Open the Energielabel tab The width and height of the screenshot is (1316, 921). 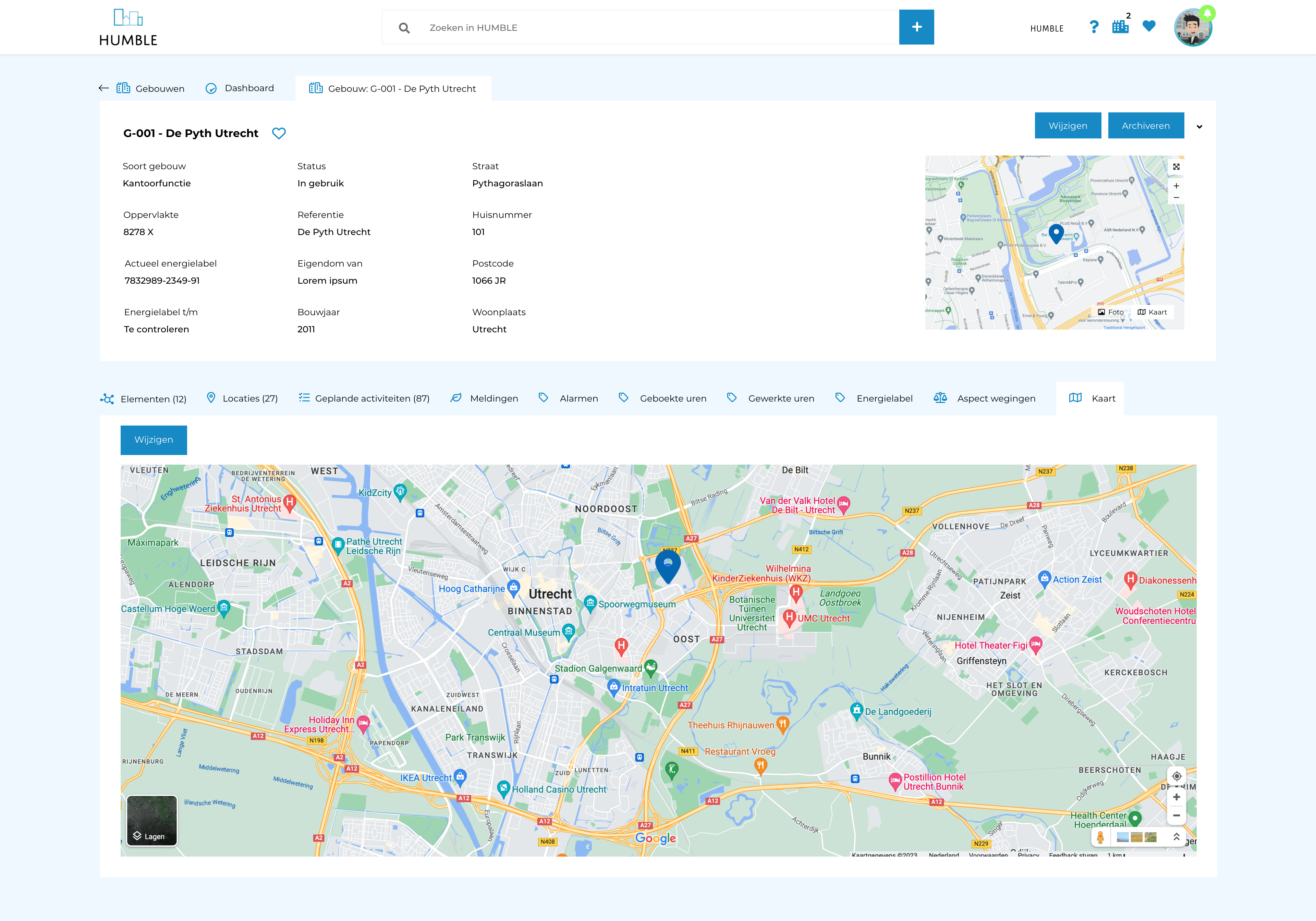point(874,398)
